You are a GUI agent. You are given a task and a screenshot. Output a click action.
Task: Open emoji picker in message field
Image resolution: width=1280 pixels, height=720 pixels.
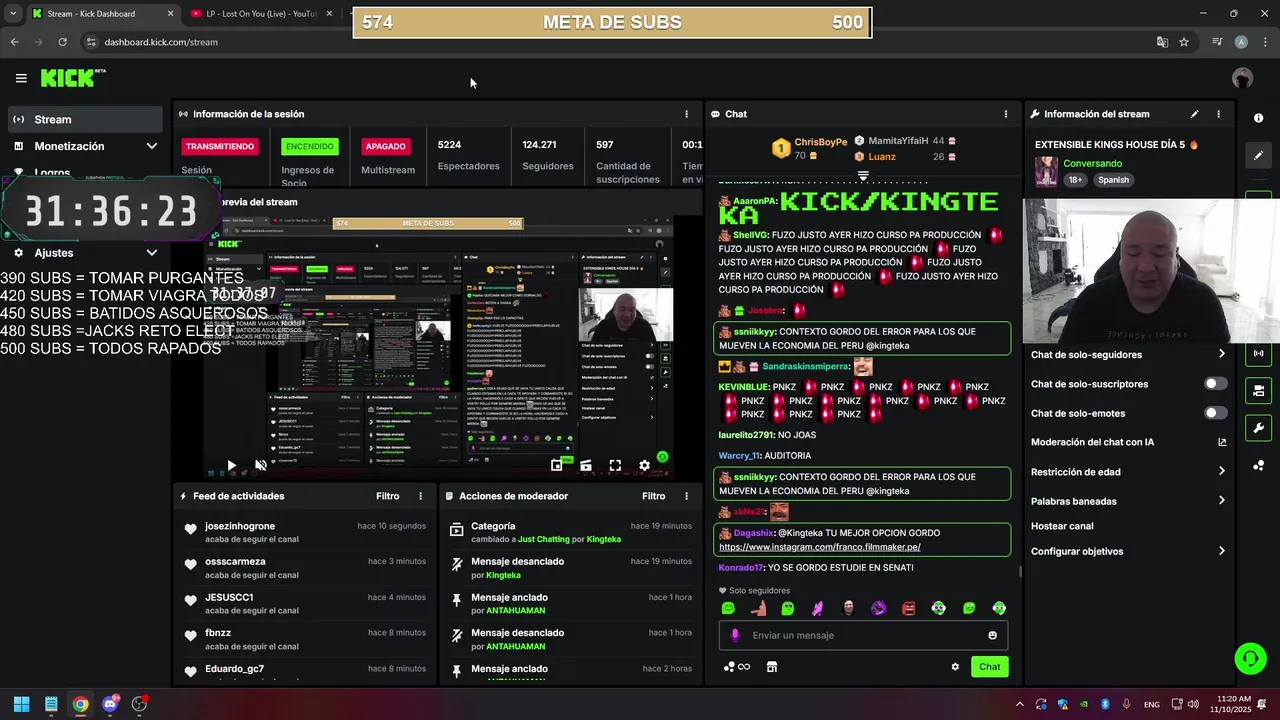click(992, 635)
